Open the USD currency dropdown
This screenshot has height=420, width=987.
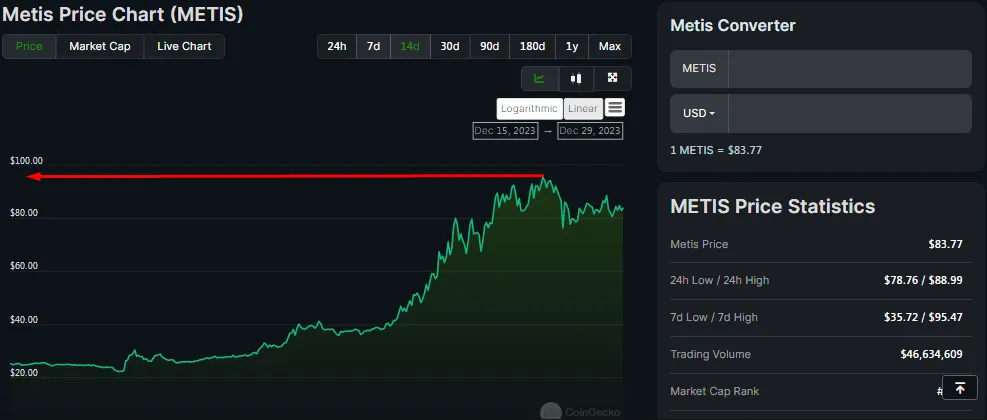pos(699,113)
